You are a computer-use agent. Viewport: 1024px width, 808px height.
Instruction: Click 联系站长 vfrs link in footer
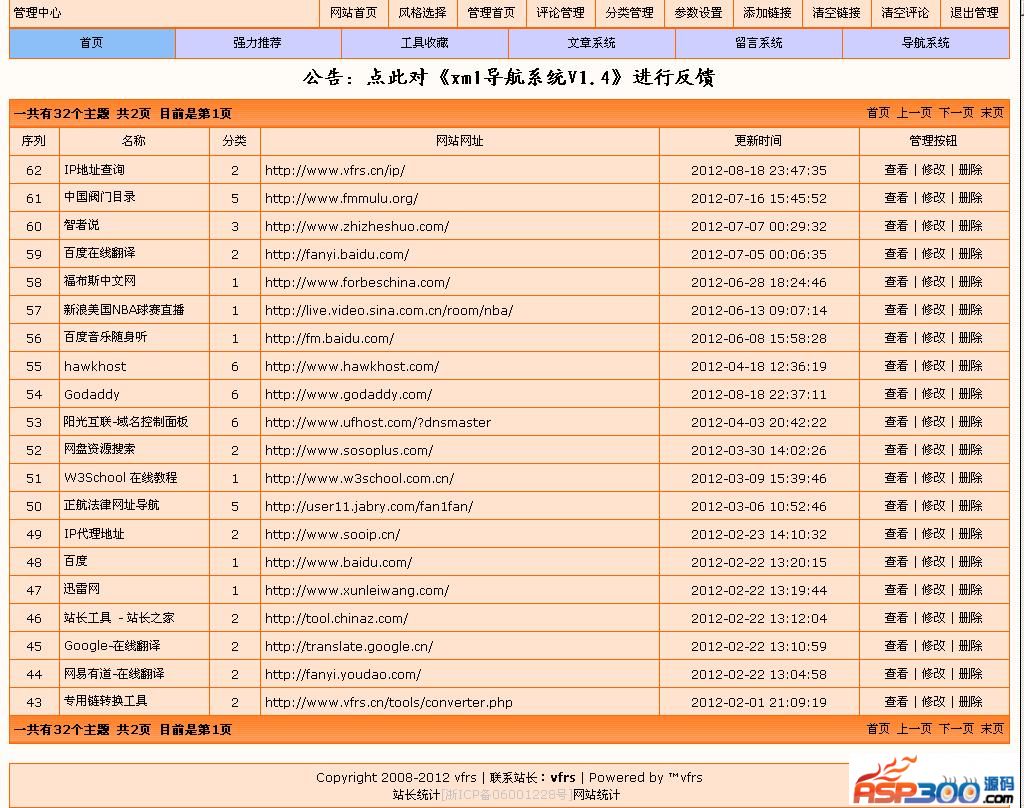coord(563,777)
